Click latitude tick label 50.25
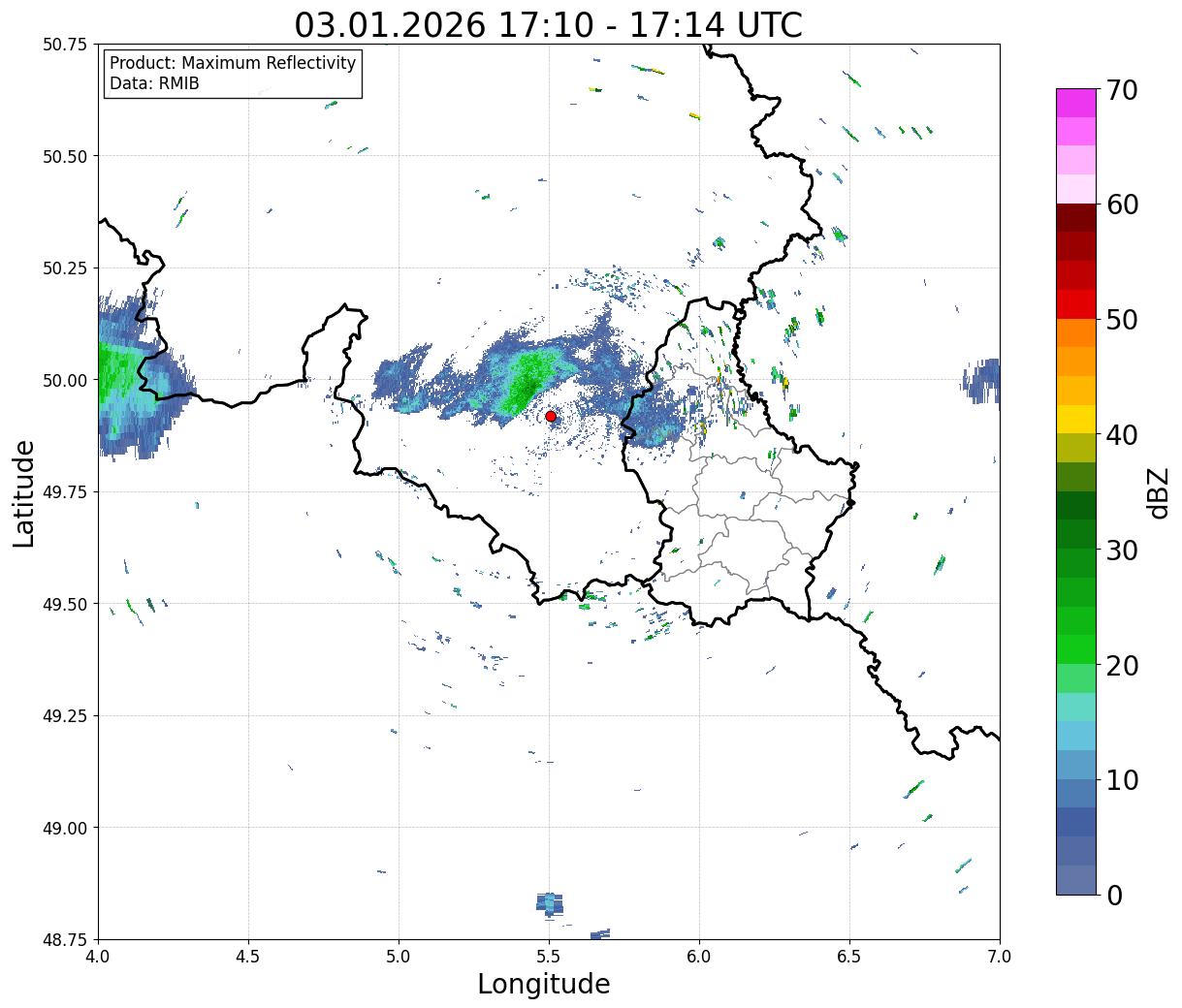The image size is (1182, 1008). (x=65, y=268)
